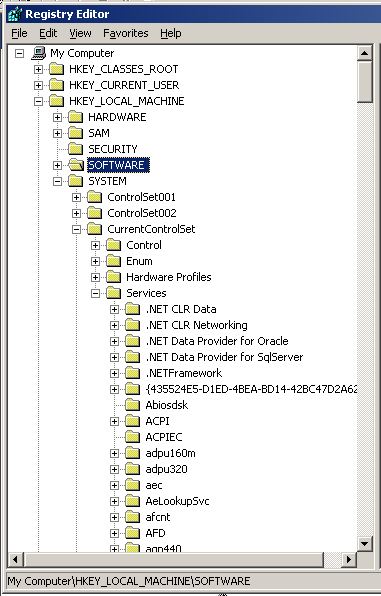
Task: Click the Services folder icon
Action: (x=114, y=292)
